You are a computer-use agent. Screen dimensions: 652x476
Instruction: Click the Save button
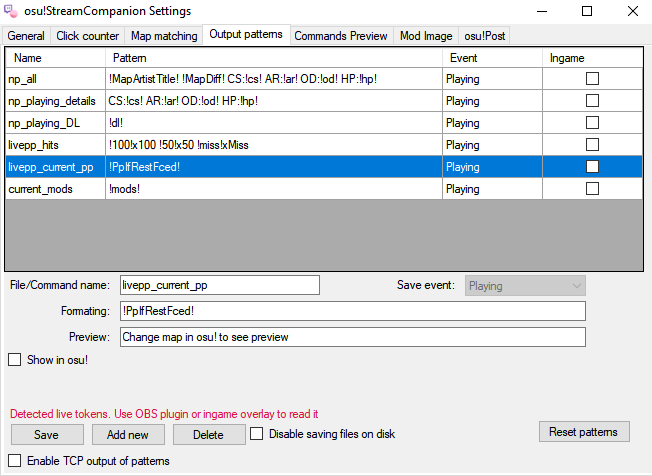47,434
